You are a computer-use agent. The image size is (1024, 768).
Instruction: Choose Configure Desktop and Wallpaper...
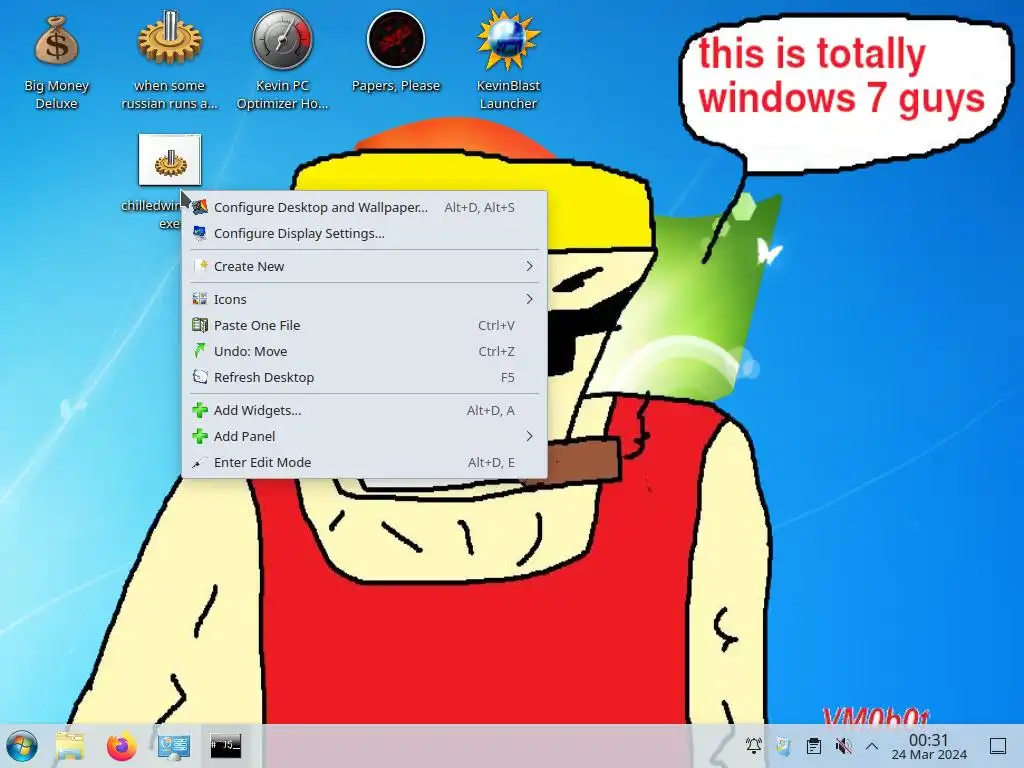coord(364,207)
